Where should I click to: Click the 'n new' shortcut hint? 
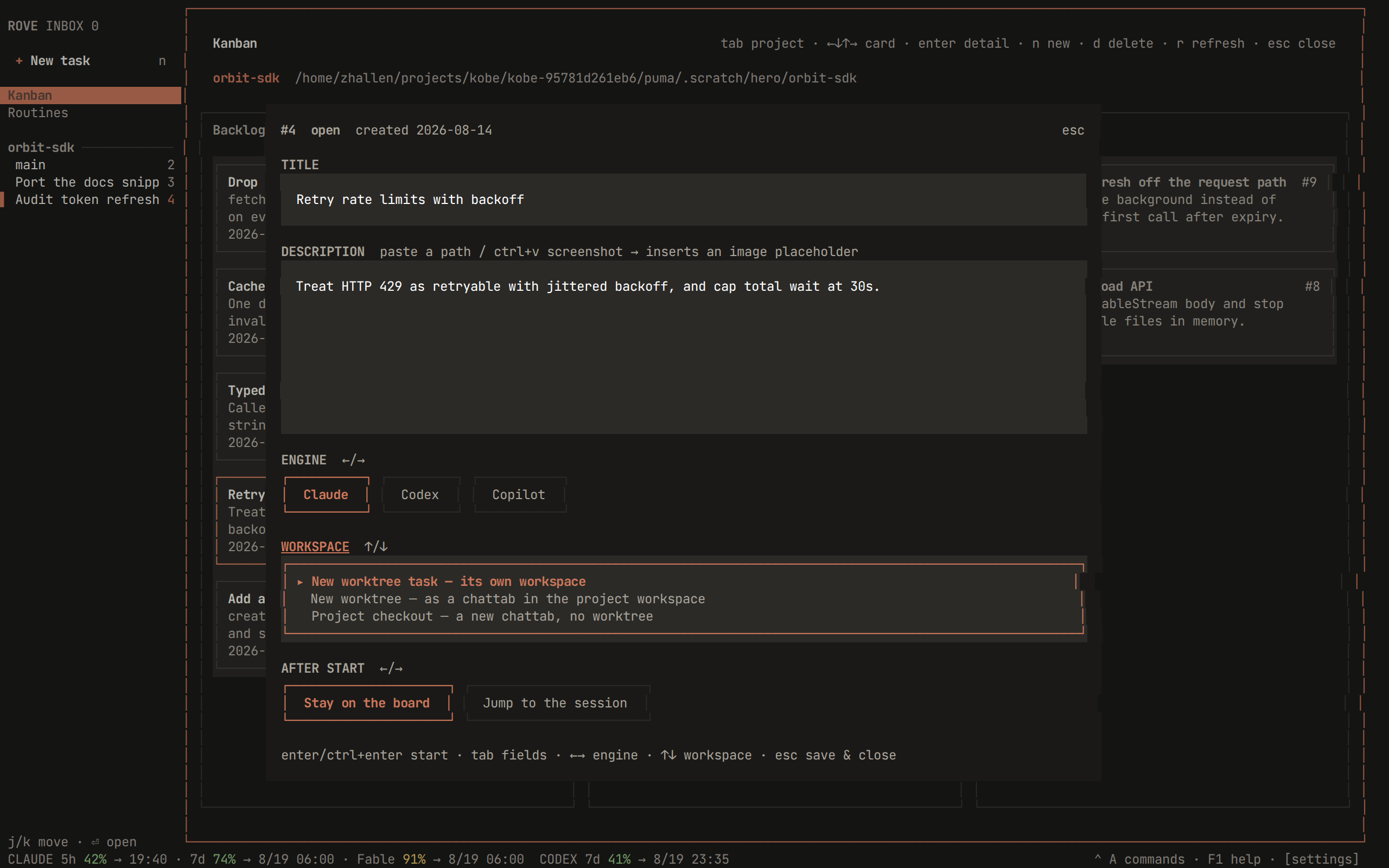[1051, 43]
